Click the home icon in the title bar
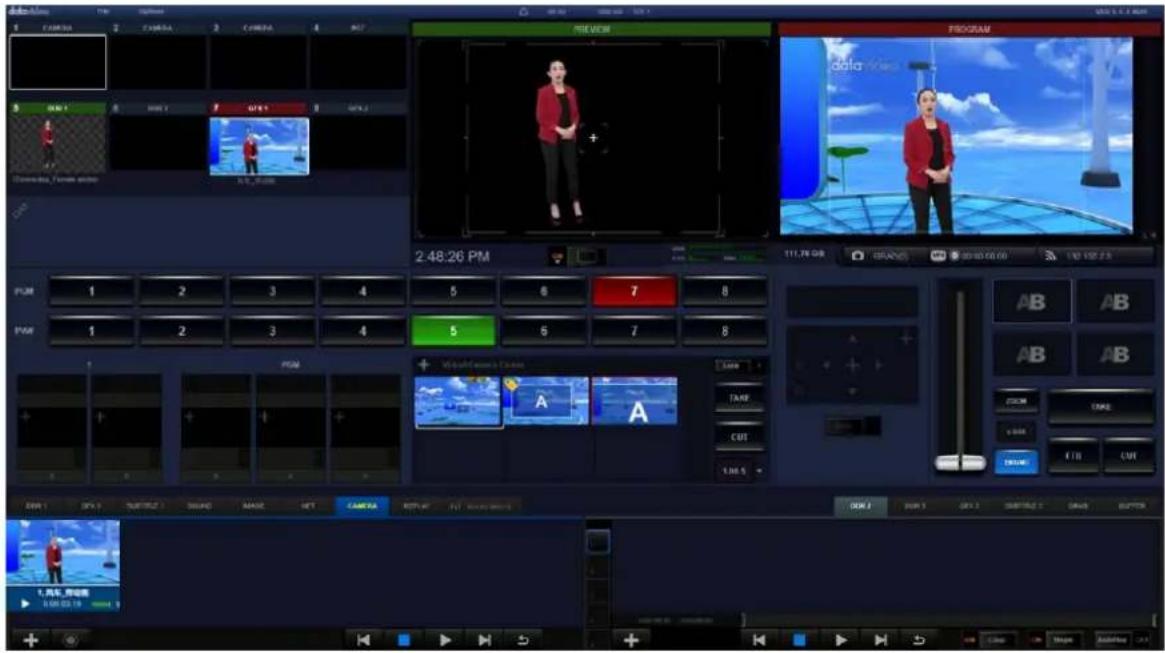 tap(523, 12)
